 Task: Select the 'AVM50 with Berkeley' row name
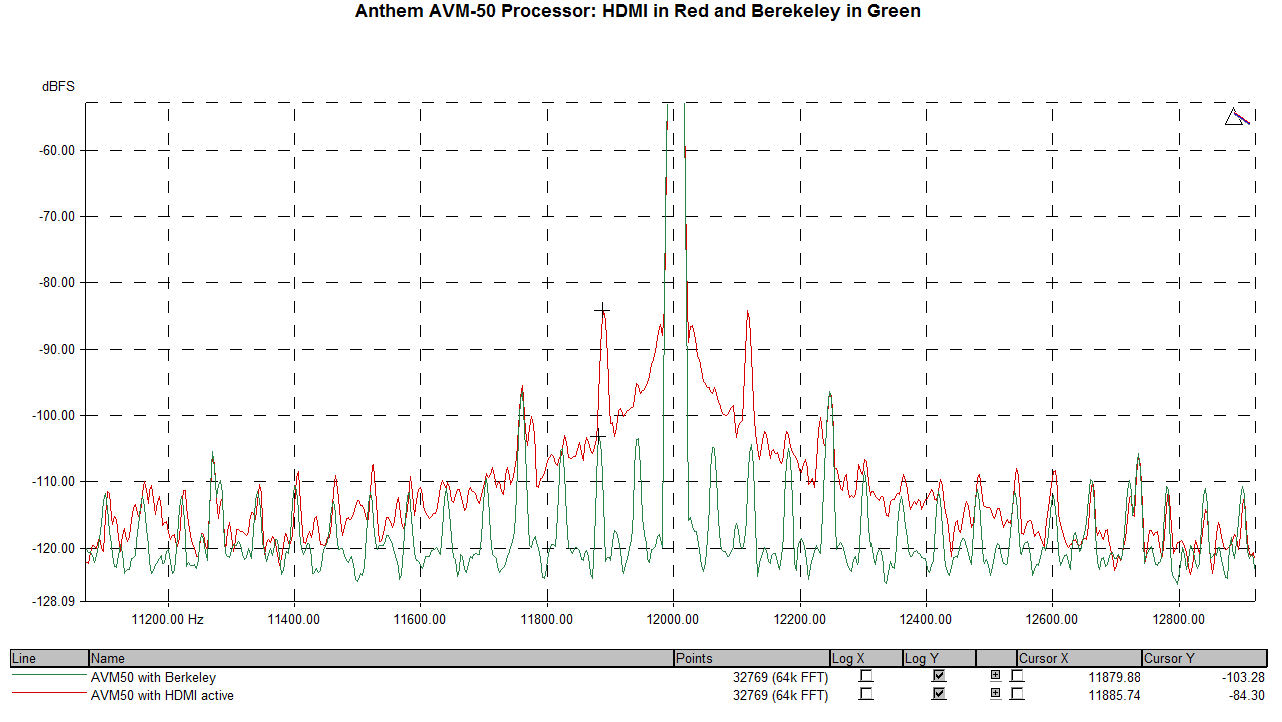pyautogui.click(x=153, y=677)
